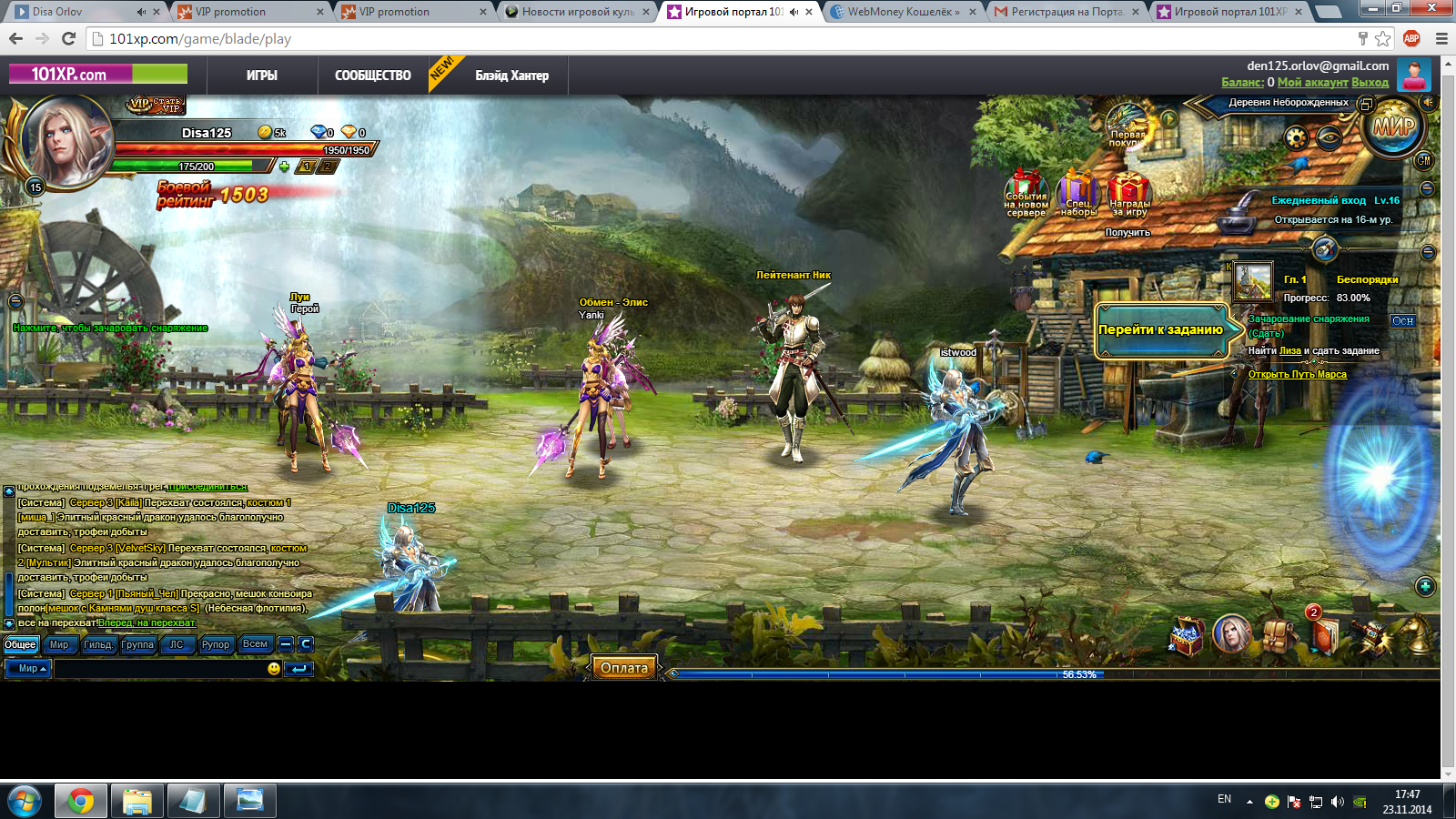Screen dimensions: 1456x819
Task: Open the emoji smiley picker in chat
Action: click(274, 669)
